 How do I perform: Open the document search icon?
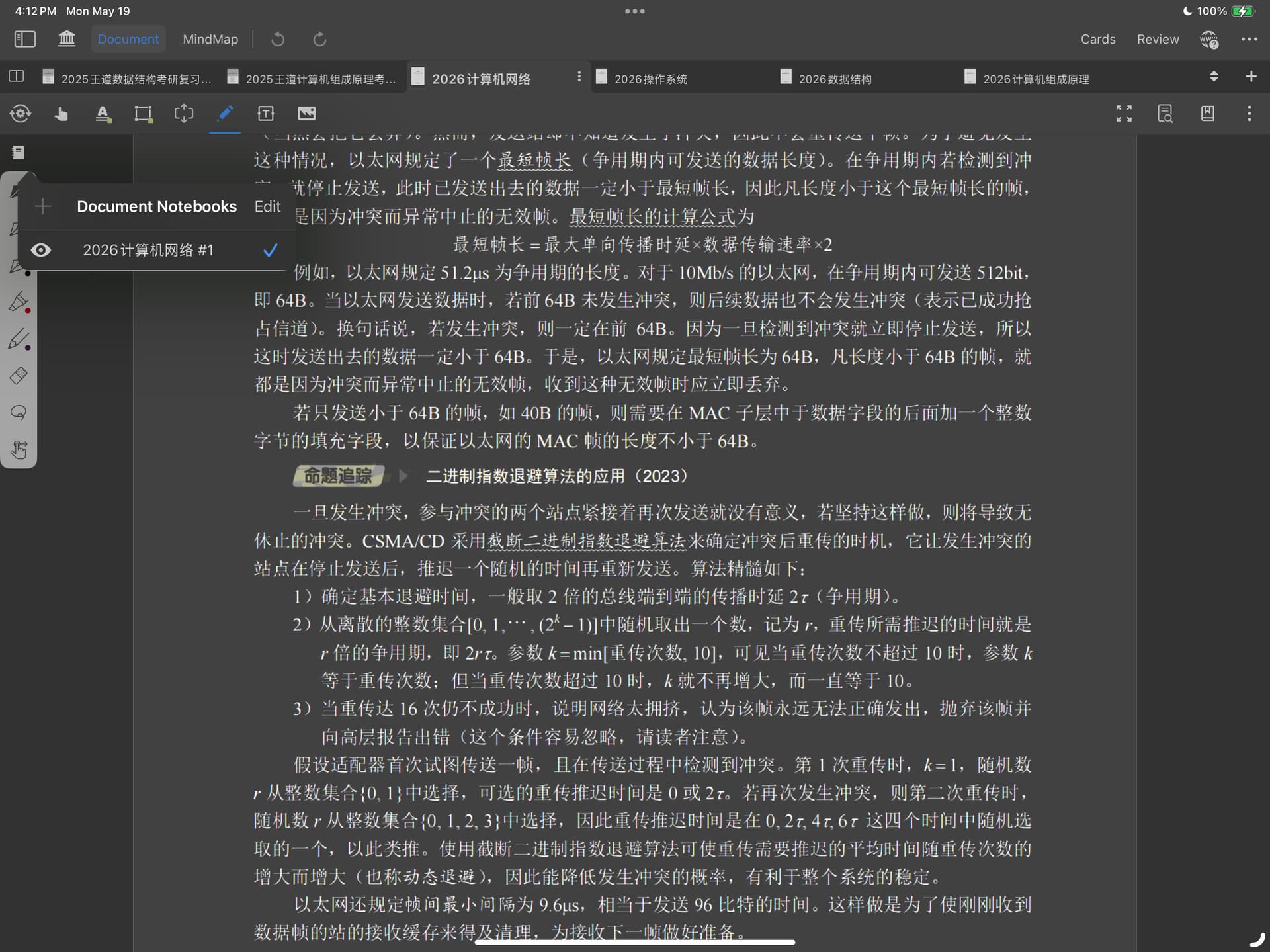[x=1165, y=114]
